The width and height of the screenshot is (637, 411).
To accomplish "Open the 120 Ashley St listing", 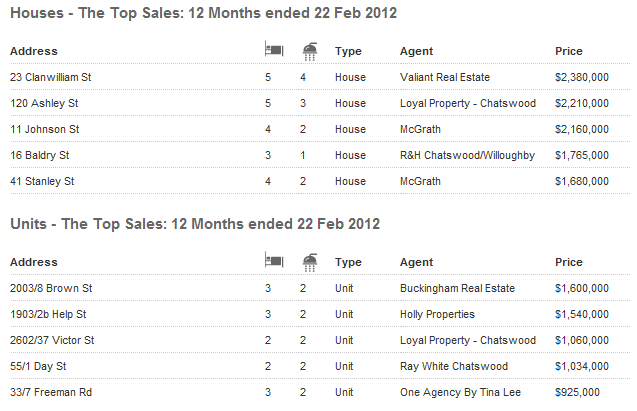I will 44,103.
